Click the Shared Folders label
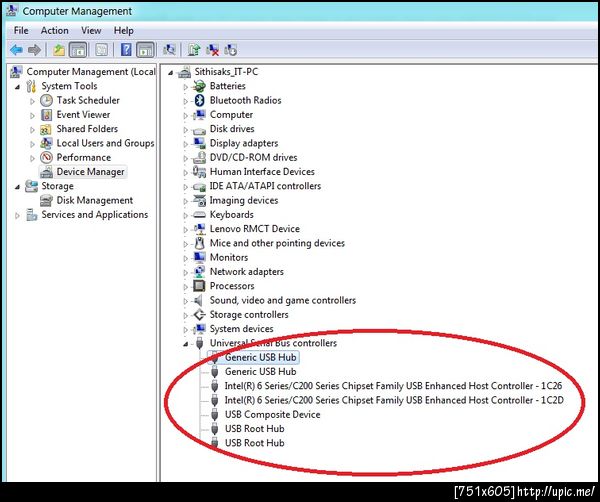Screen dimensions: 600x502 click(87, 129)
